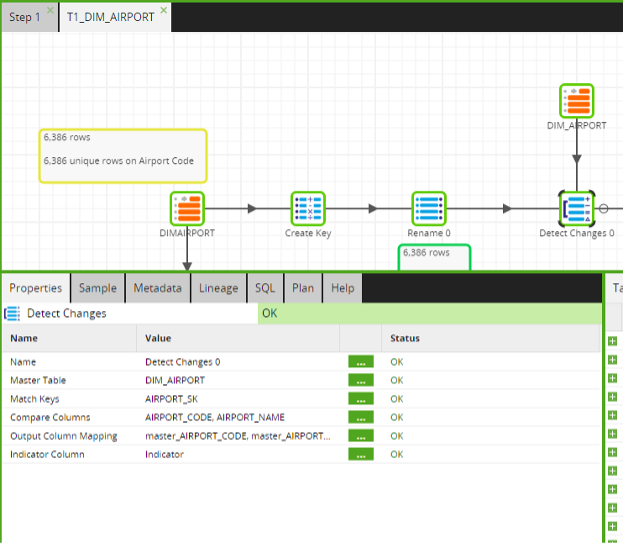
Task: Close the Step 1 tab
Action: click(x=50, y=10)
